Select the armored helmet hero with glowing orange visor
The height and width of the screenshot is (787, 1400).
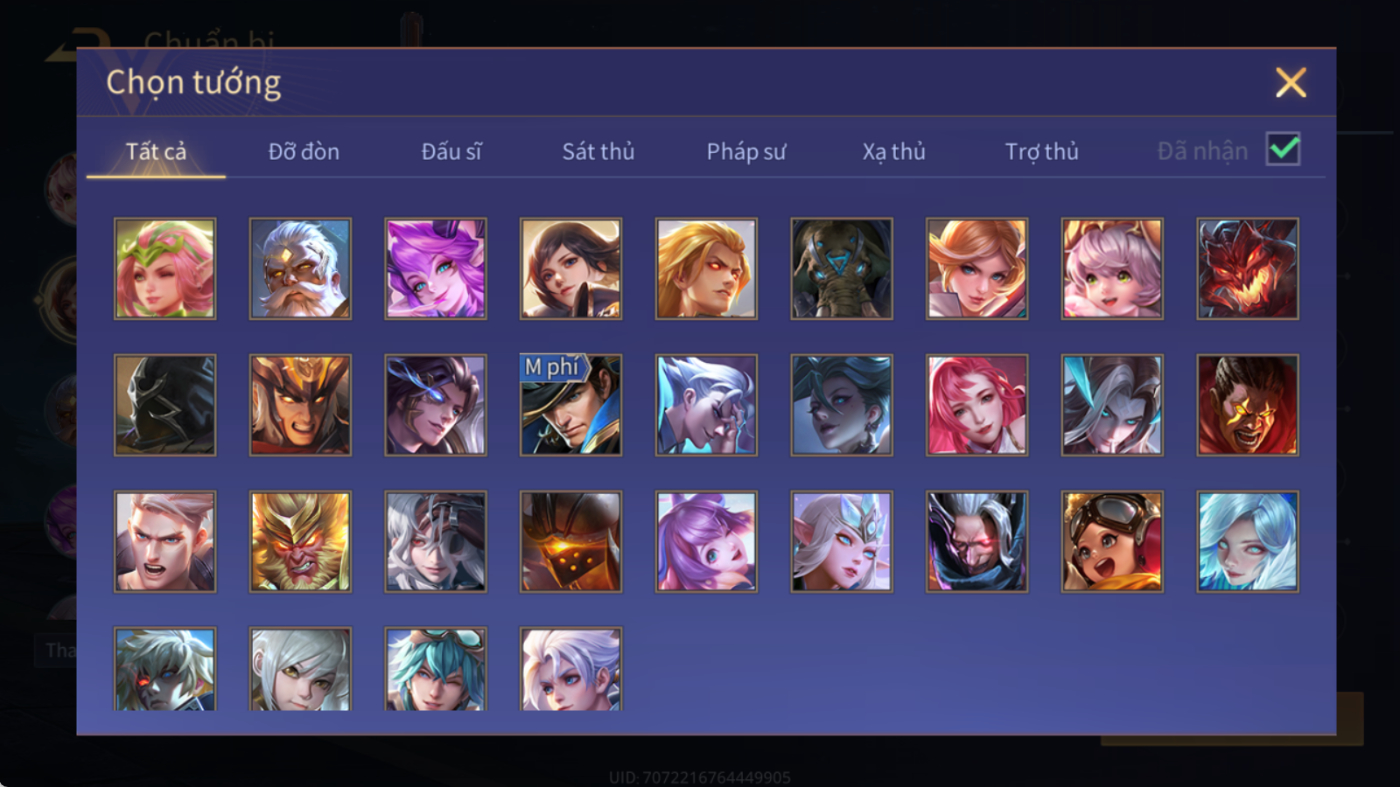tap(571, 541)
